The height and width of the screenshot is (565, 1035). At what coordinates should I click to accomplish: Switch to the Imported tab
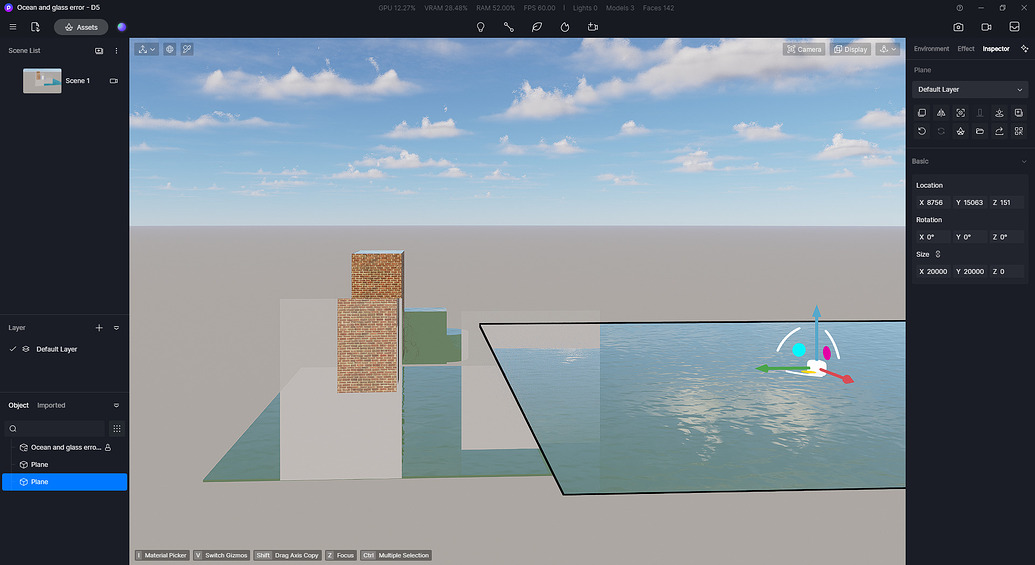51,405
